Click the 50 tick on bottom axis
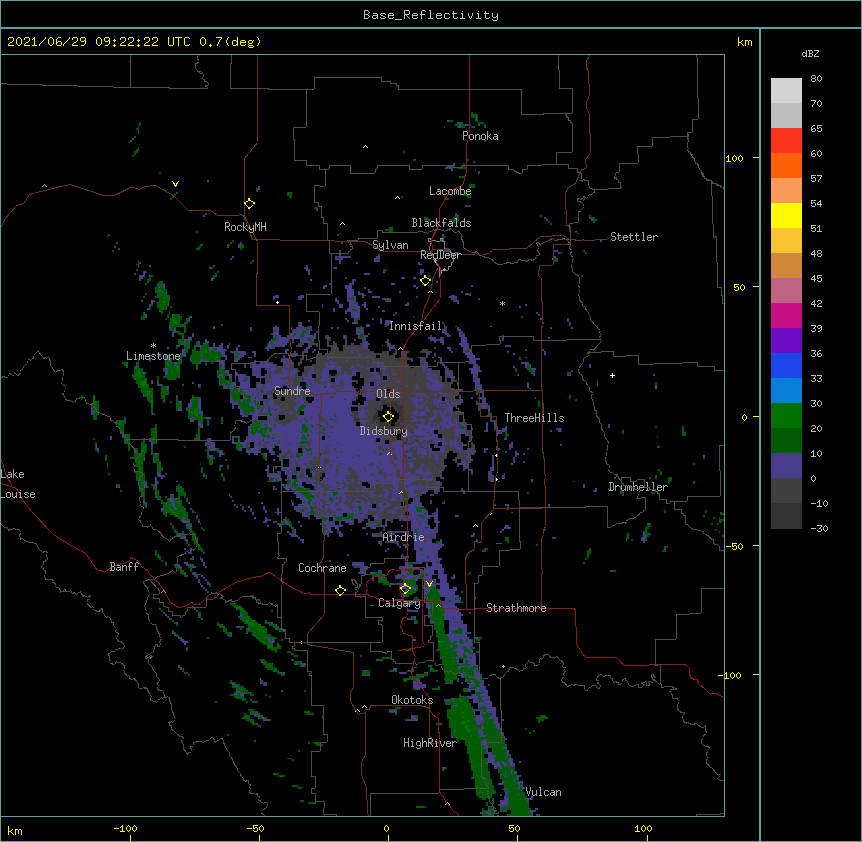 514,828
